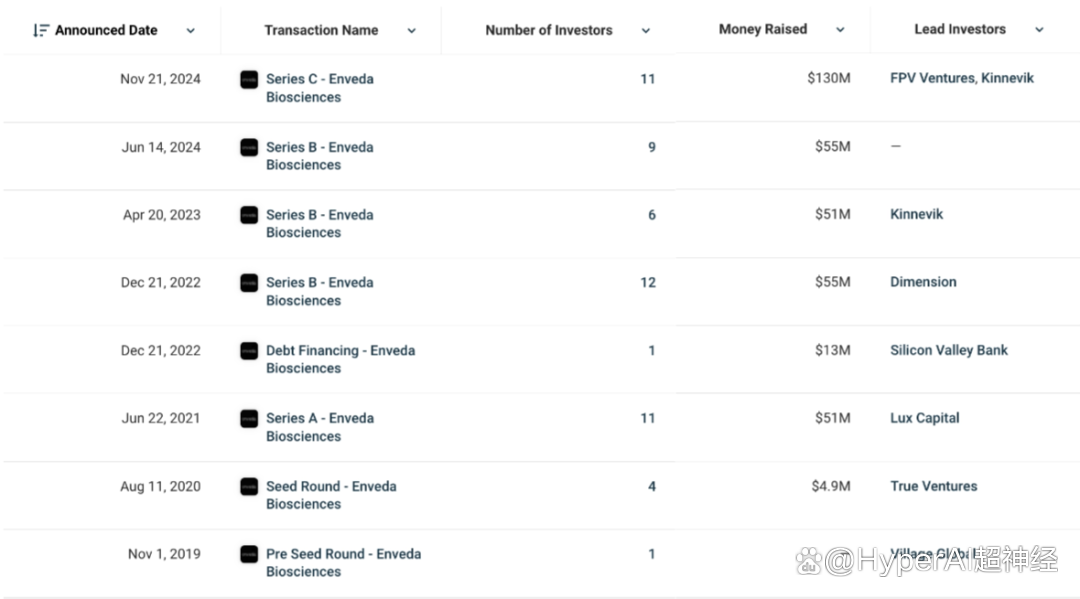1080x599 pixels.
Task: Click Enveda logo in Debt Financing row
Action: 249,351
